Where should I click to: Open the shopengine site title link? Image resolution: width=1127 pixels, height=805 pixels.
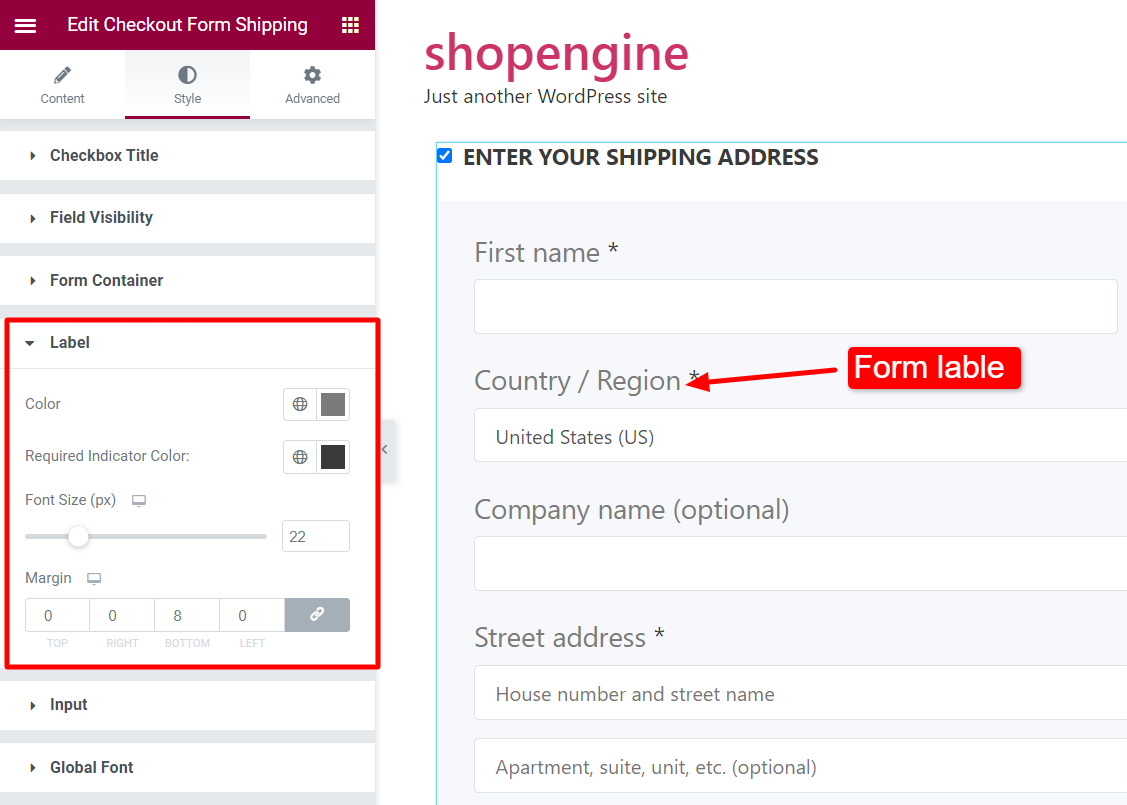(556, 54)
